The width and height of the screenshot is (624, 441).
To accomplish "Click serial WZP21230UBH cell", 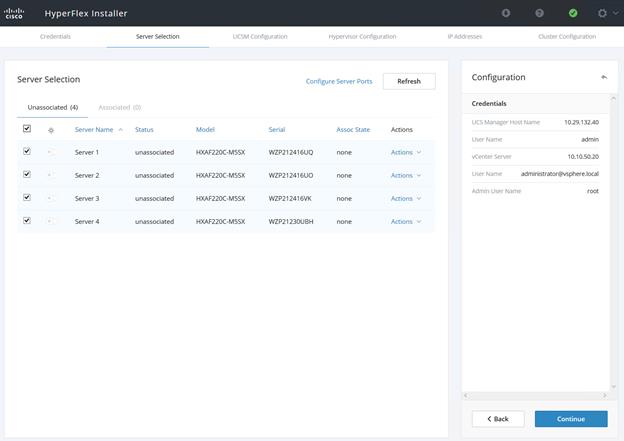I will tap(291, 222).
